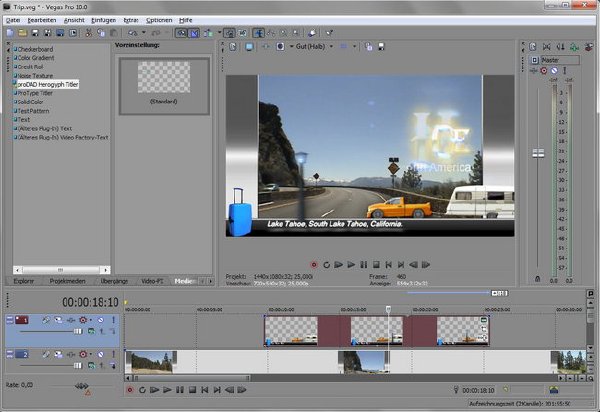The image size is (600, 412).
Task: Save the project with Save icon
Action: [35, 33]
